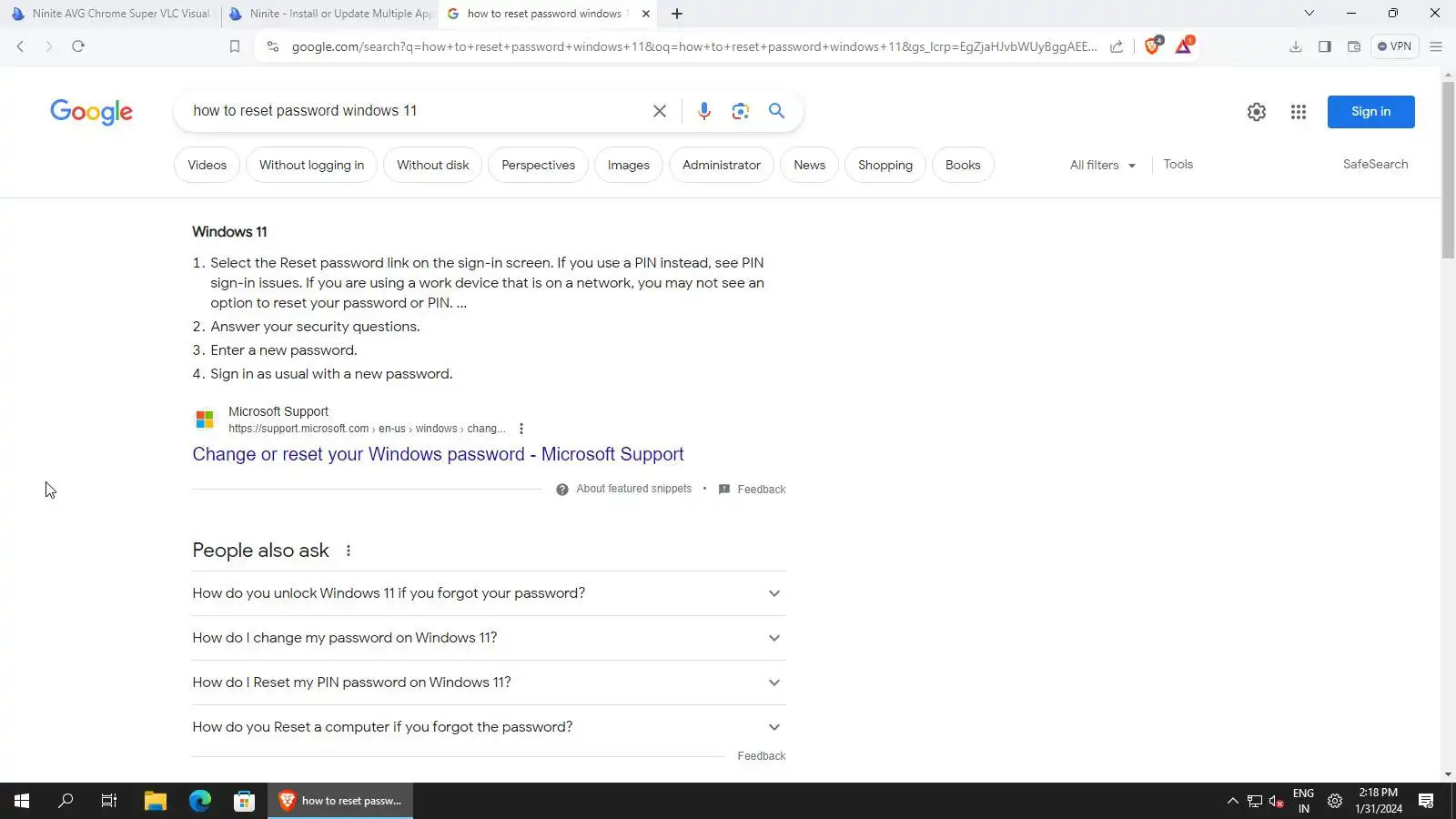Open the Google apps grid icon

click(x=1299, y=112)
